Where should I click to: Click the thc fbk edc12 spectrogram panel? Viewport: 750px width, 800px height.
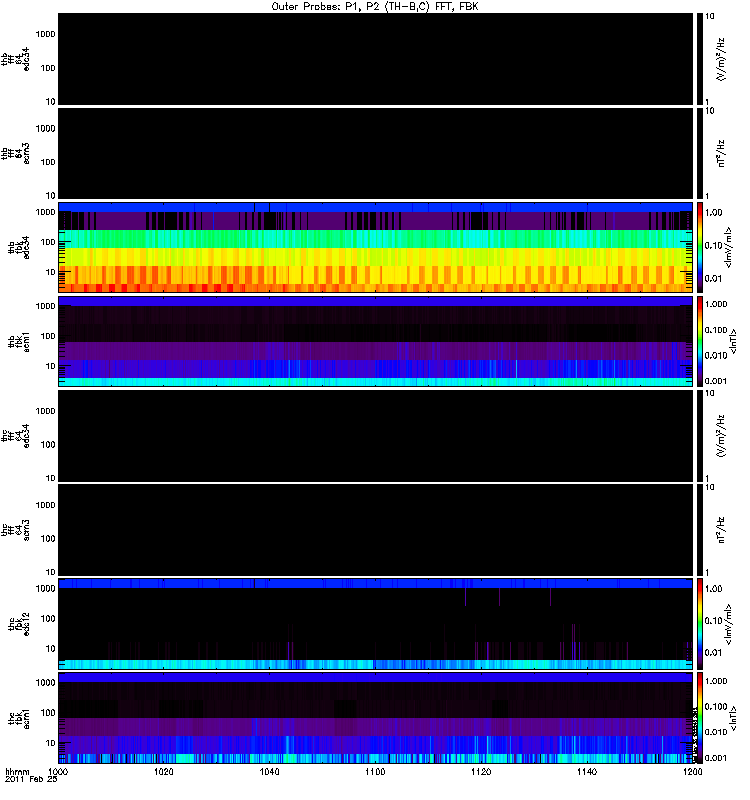pyautogui.click(x=376, y=624)
